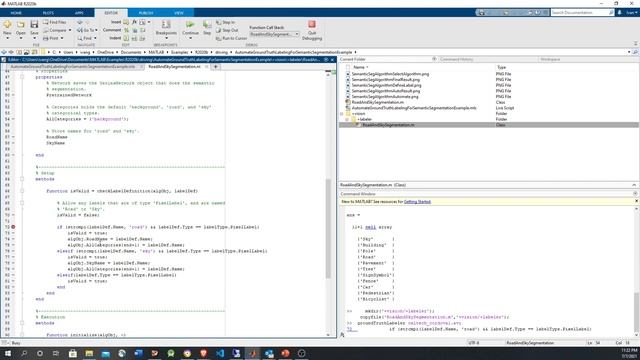Click the editor vertical scrollbar thumb

click(x=328, y=229)
